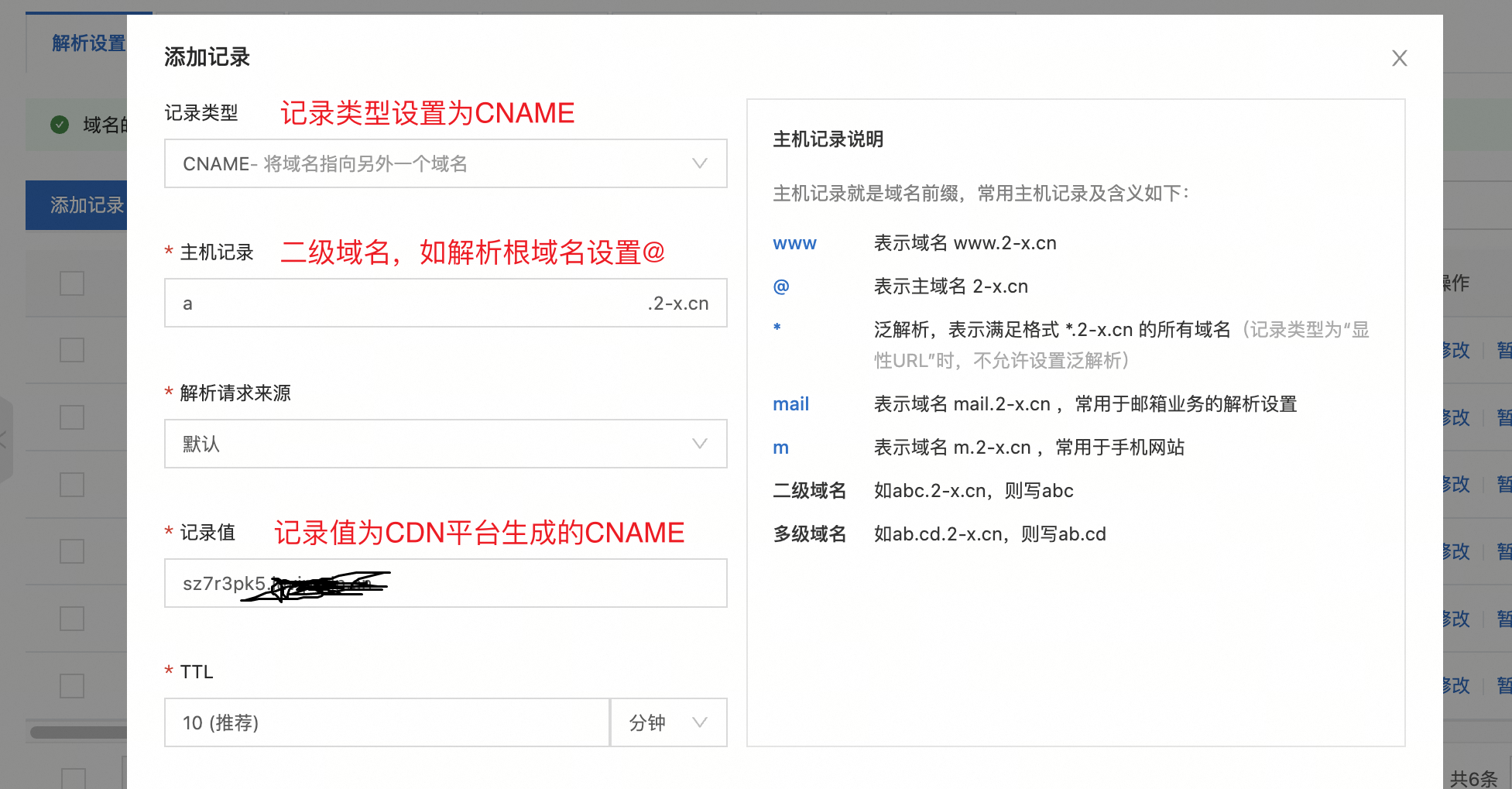Check the first record row checkbox
Viewport: 1512px width, 789px height.
[x=71, y=283]
